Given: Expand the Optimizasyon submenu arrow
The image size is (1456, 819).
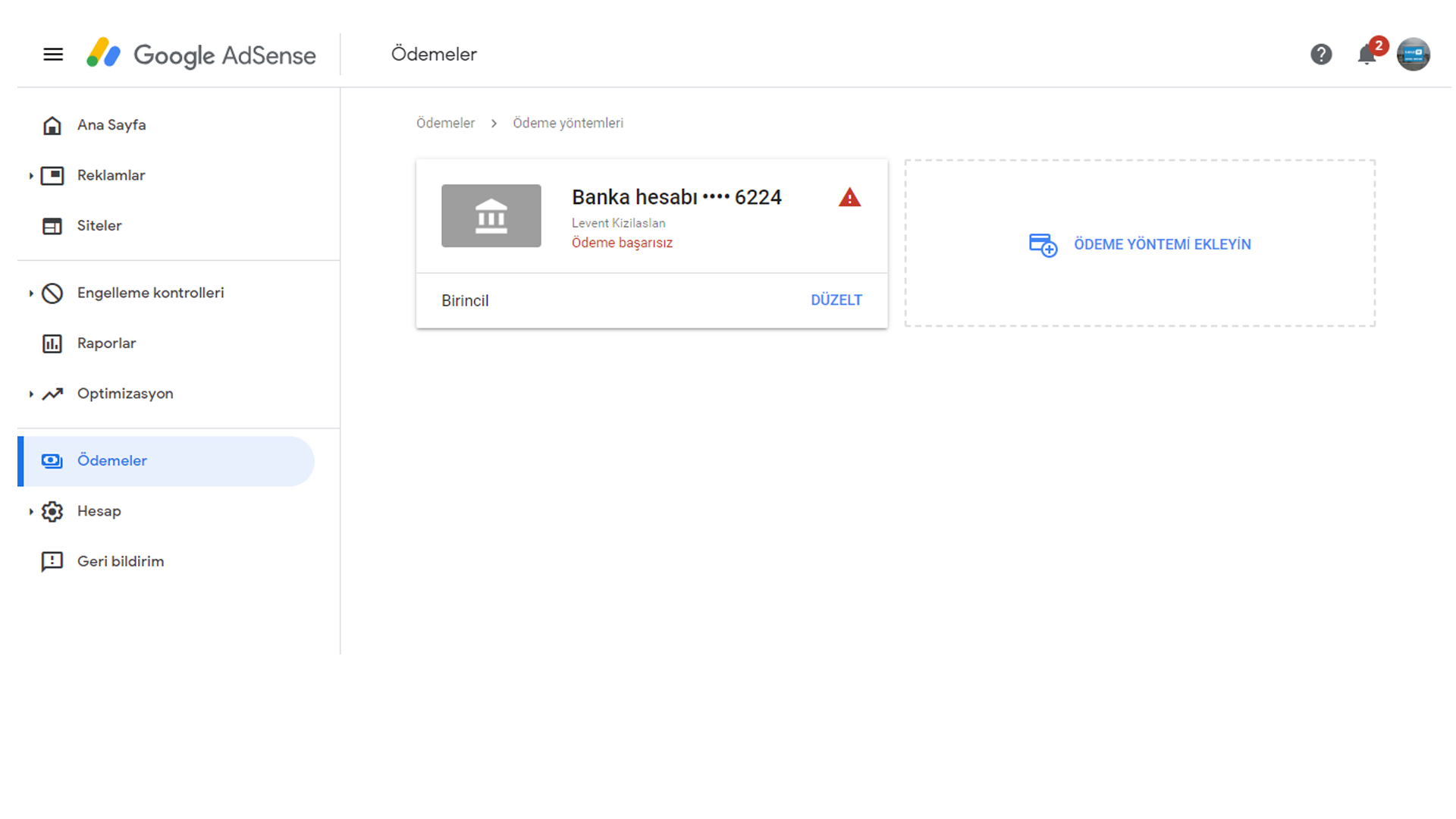Looking at the screenshot, I should 31,394.
